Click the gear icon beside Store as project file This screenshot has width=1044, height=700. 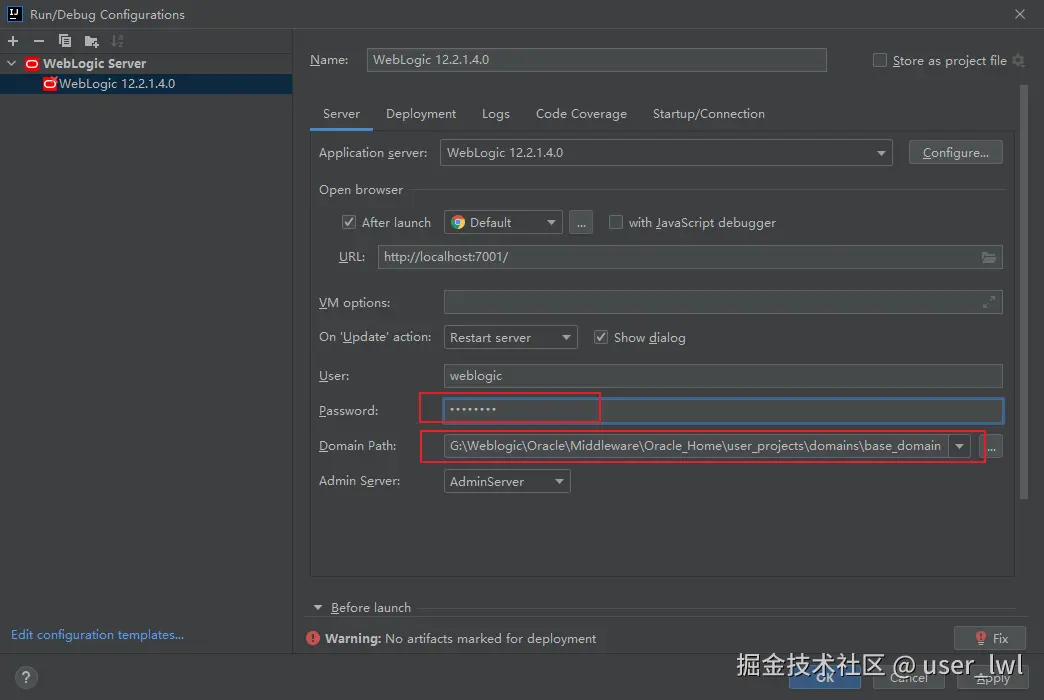pyautogui.click(x=1018, y=61)
